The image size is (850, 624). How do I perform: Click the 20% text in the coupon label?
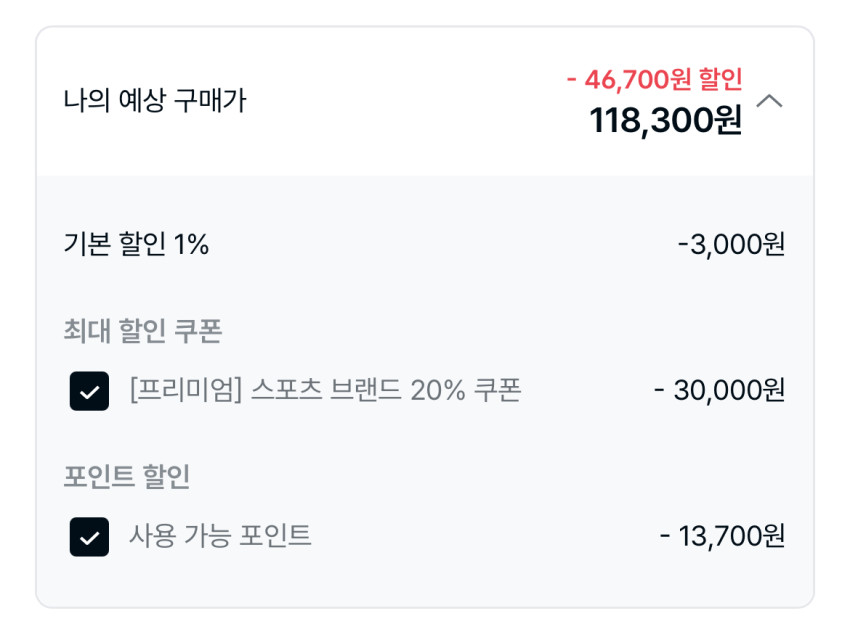(x=438, y=390)
